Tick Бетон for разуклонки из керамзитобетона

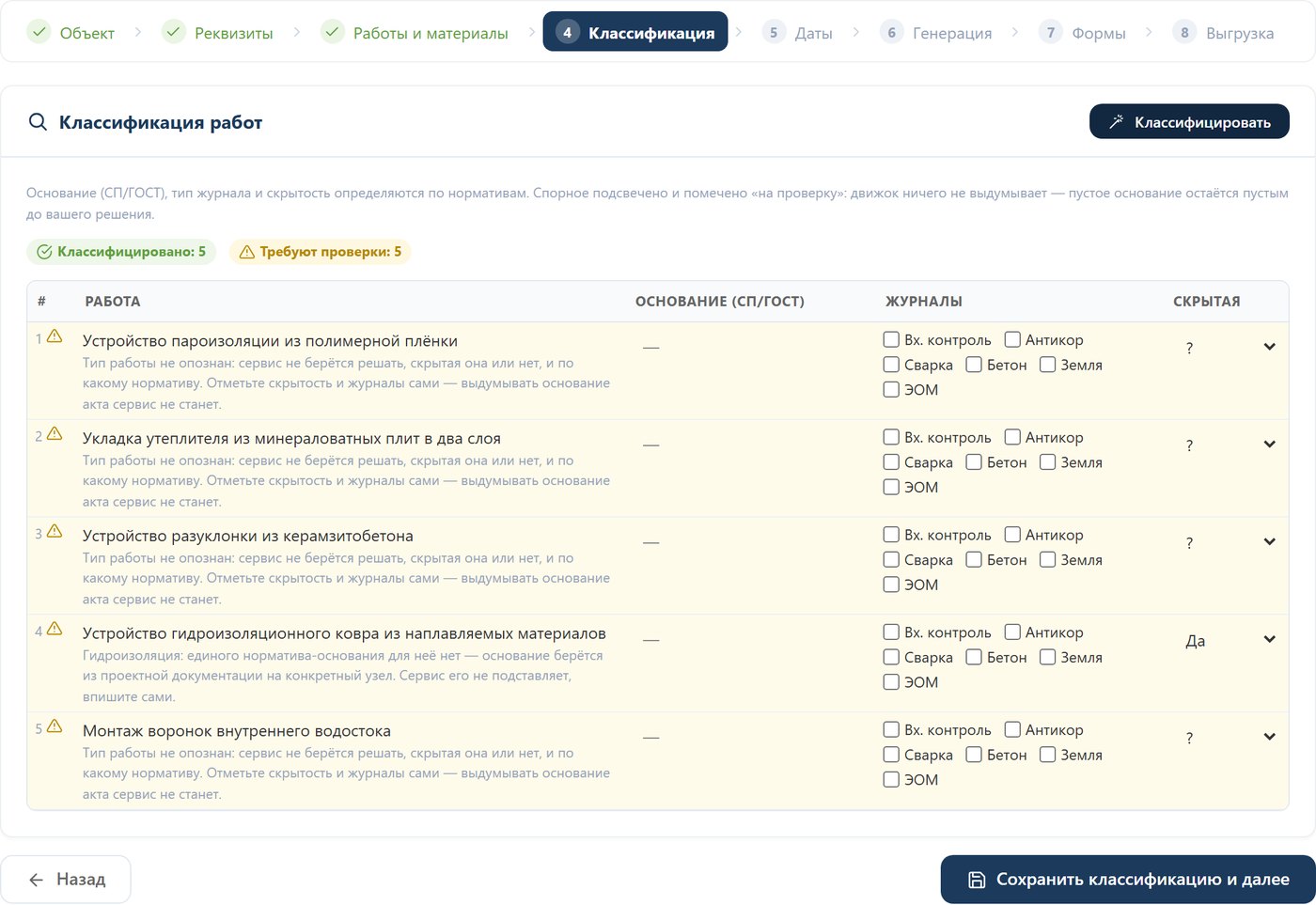point(974,559)
